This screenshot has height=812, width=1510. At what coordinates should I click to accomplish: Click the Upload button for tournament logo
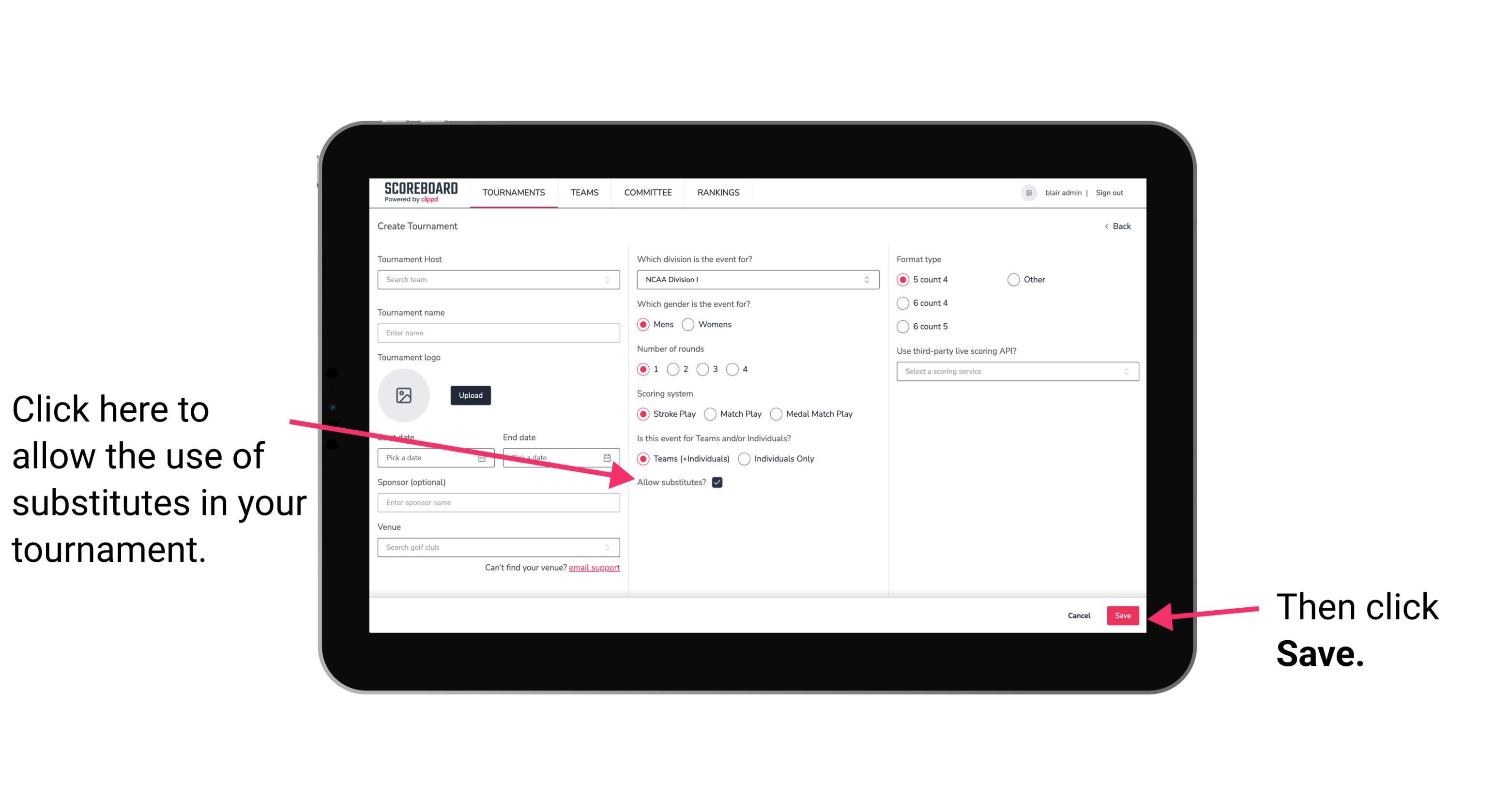(x=468, y=394)
